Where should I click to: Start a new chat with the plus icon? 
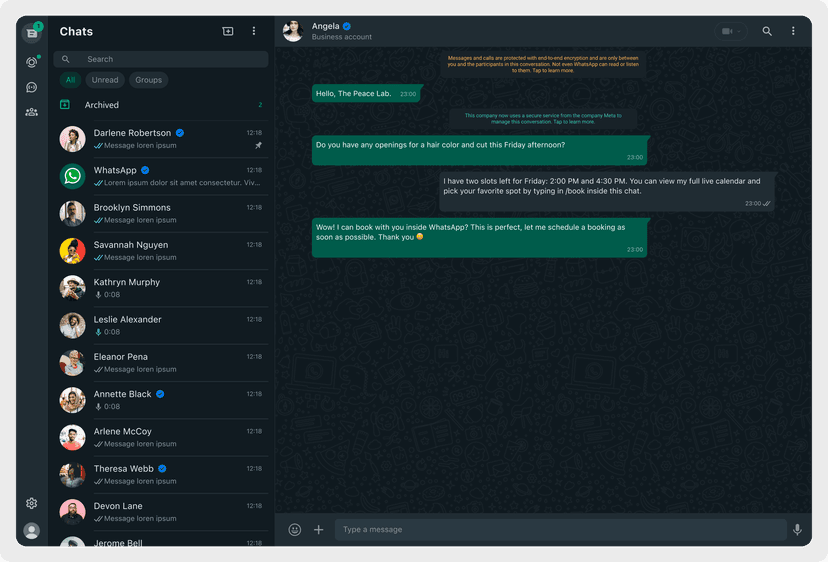(x=228, y=31)
